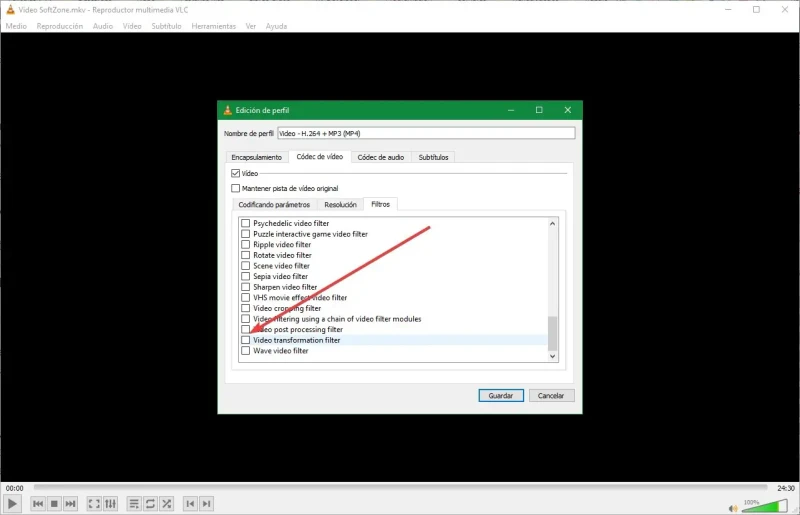Open the Subtítulos tab

pyautogui.click(x=433, y=157)
